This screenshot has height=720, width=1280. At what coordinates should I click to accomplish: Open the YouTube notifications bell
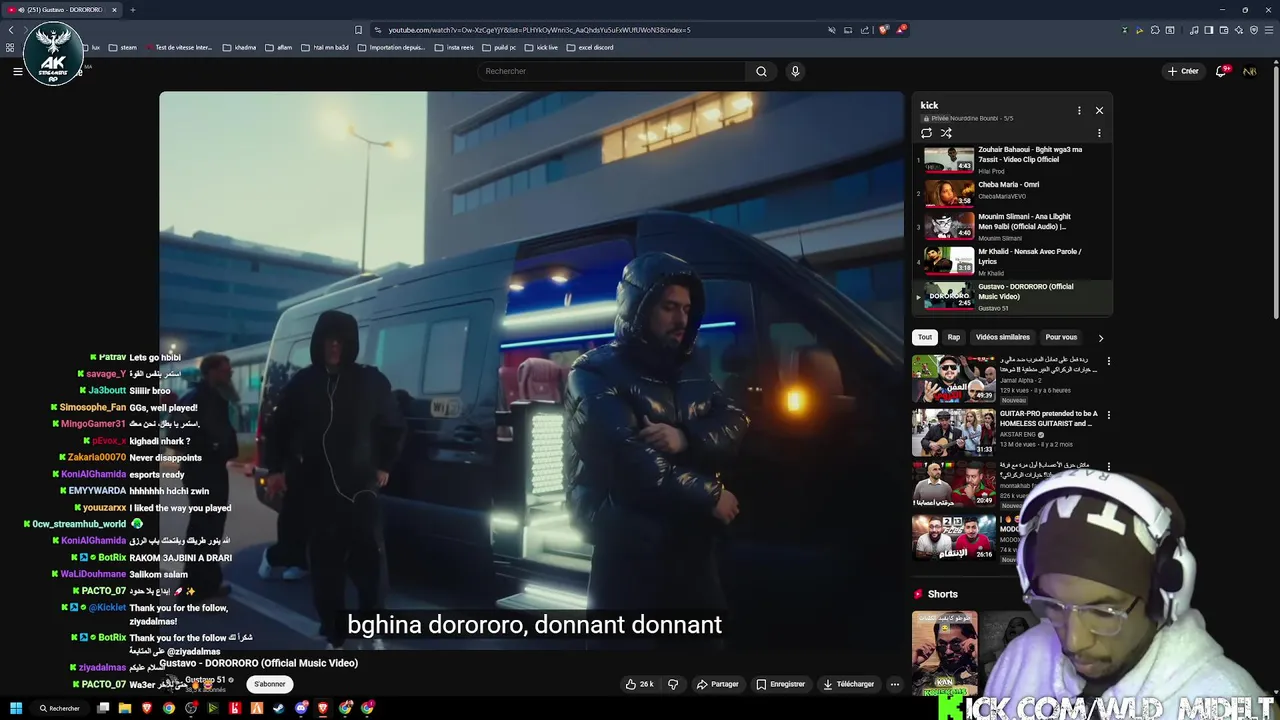[1222, 71]
